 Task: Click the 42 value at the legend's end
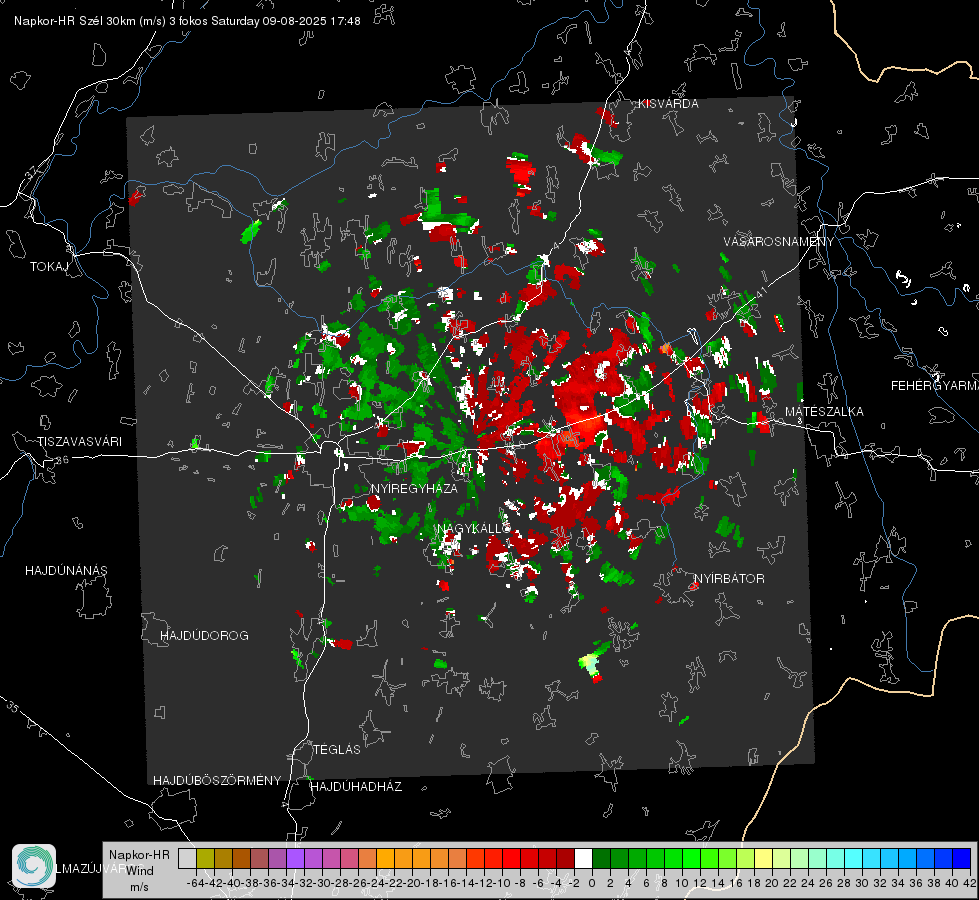[x=970, y=883]
